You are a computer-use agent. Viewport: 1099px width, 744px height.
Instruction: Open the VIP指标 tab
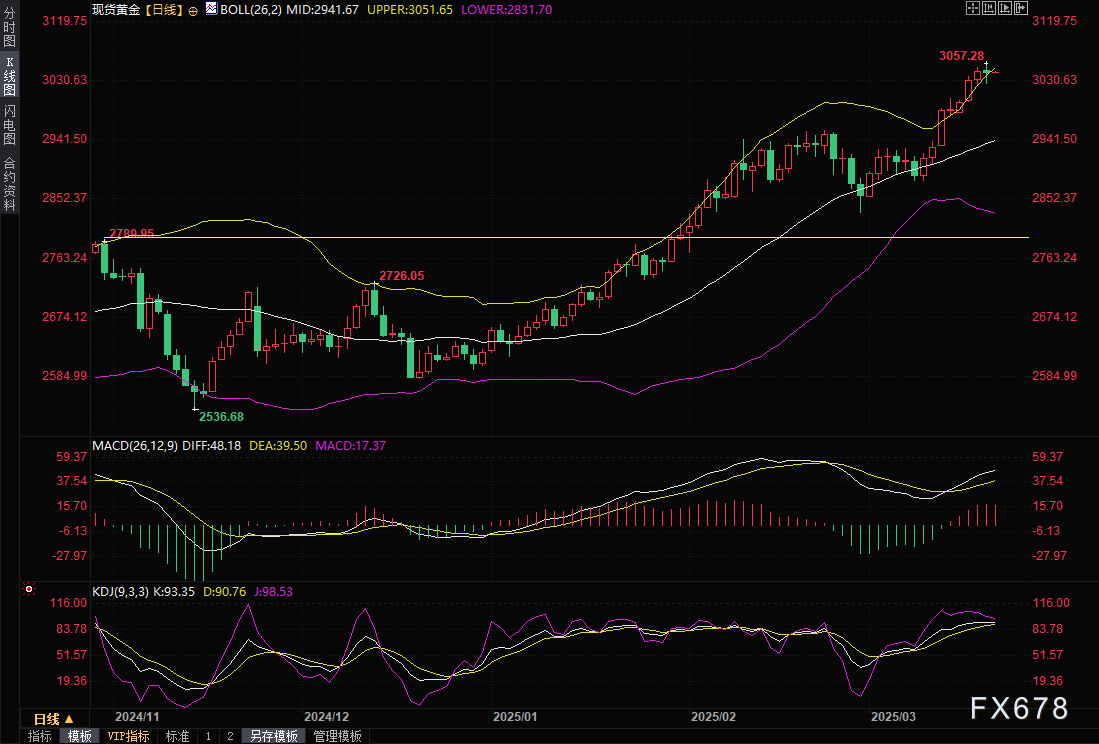pos(128,736)
